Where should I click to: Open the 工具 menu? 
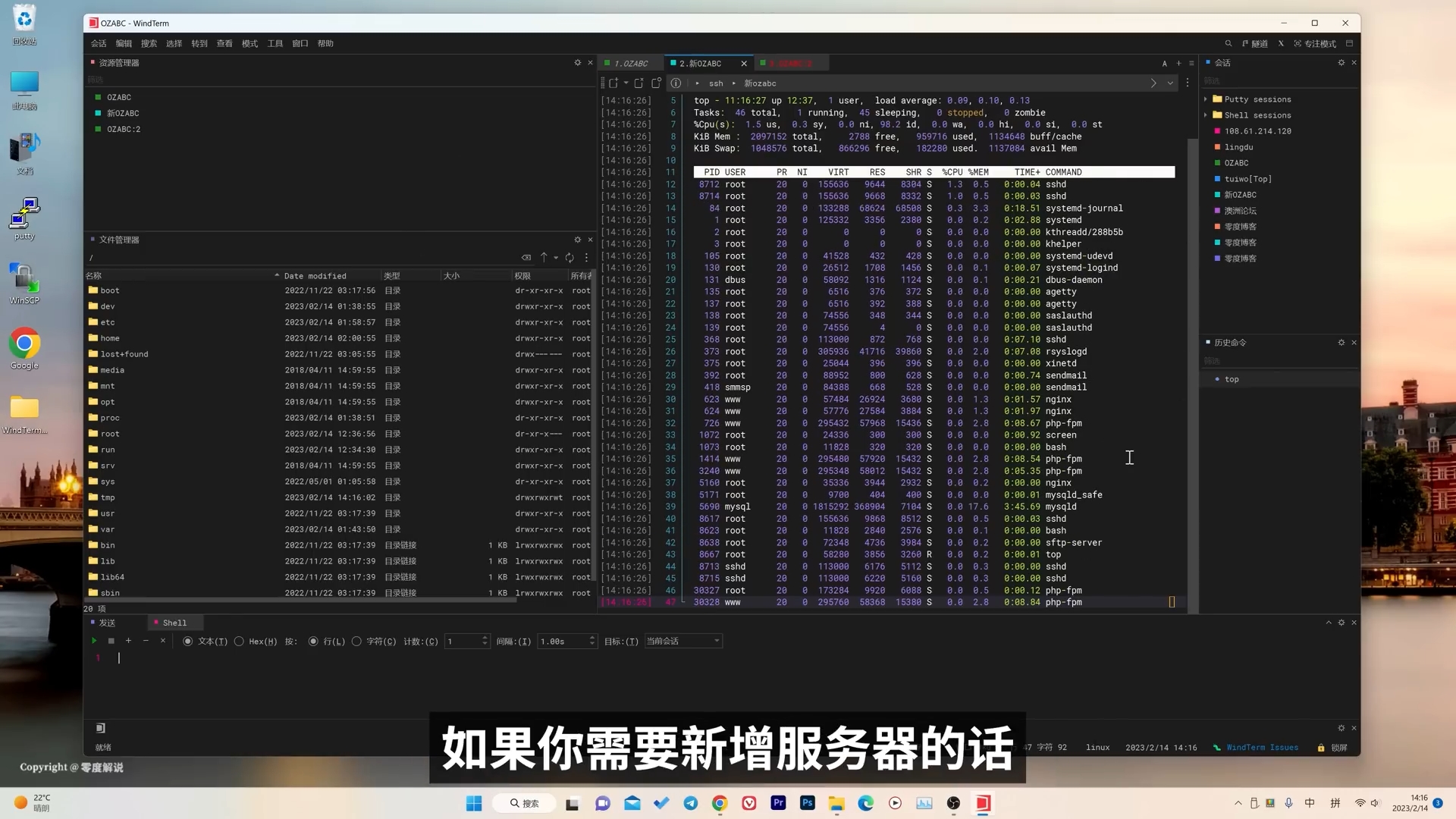coord(275,43)
